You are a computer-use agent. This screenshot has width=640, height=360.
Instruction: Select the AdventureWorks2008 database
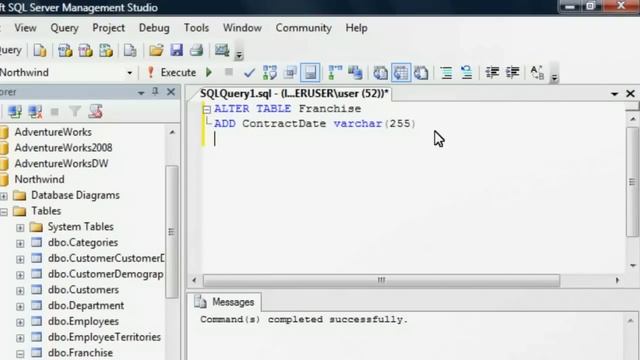pos(63,147)
